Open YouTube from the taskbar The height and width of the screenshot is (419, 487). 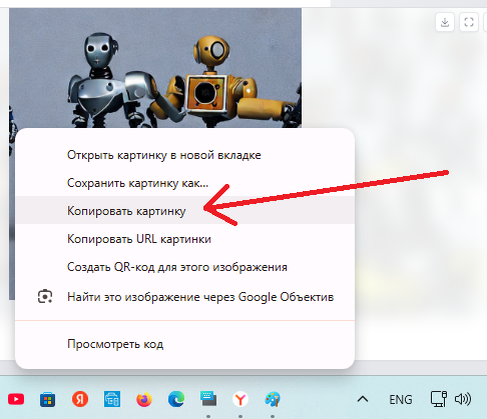coord(16,399)
